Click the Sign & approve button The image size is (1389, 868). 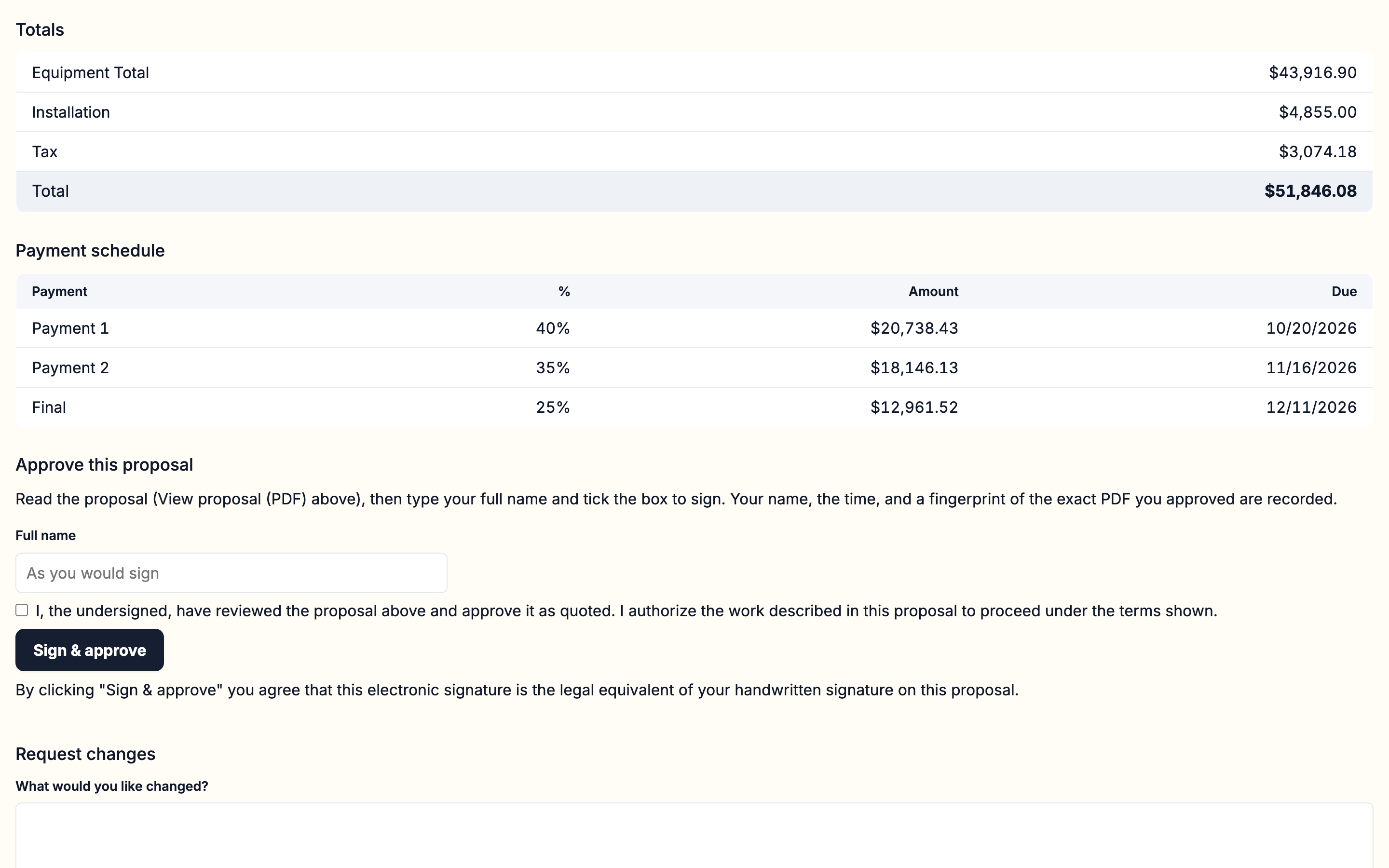pos(90,650)
